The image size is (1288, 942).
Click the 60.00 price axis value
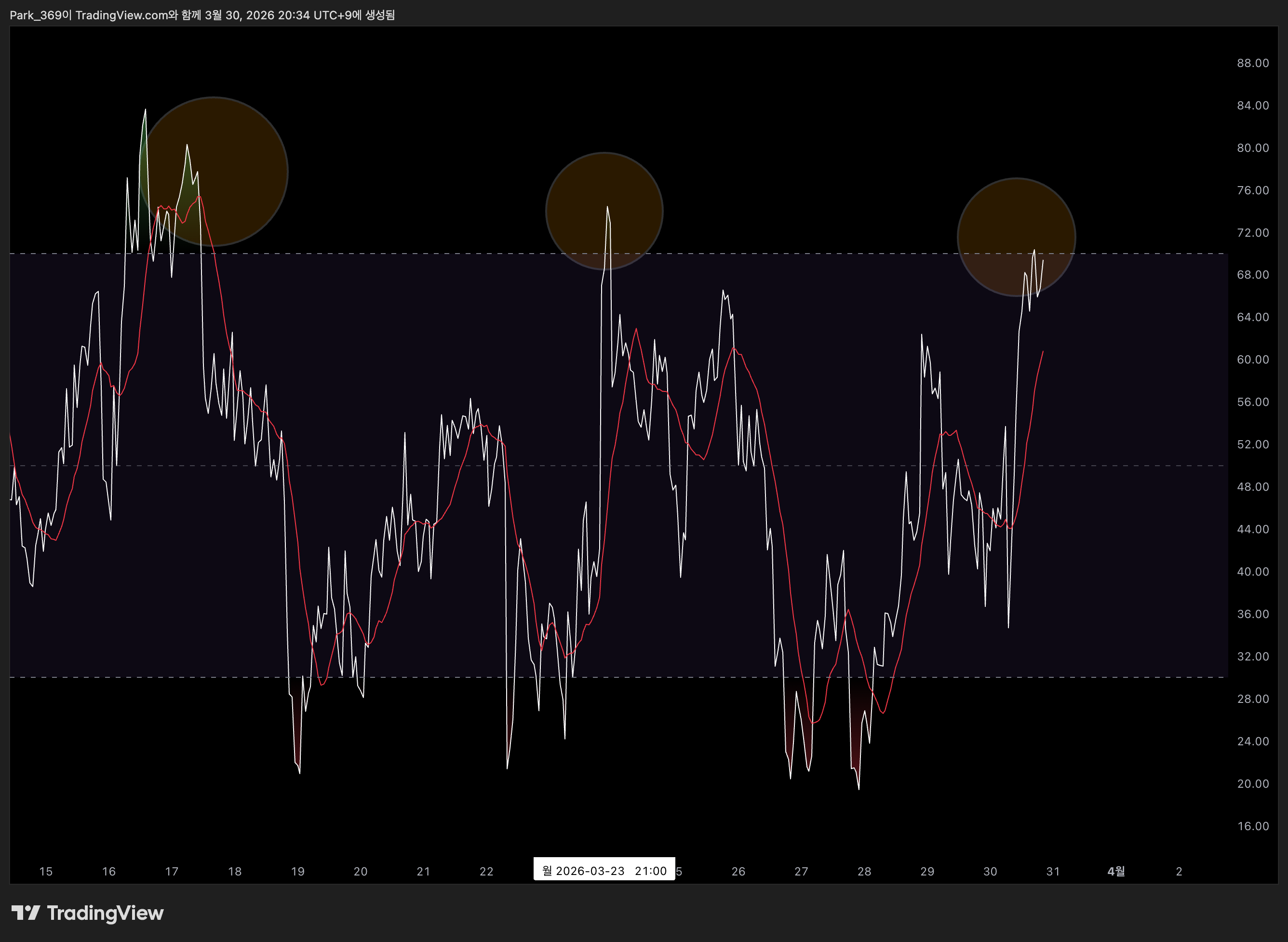coord(1253,359)
